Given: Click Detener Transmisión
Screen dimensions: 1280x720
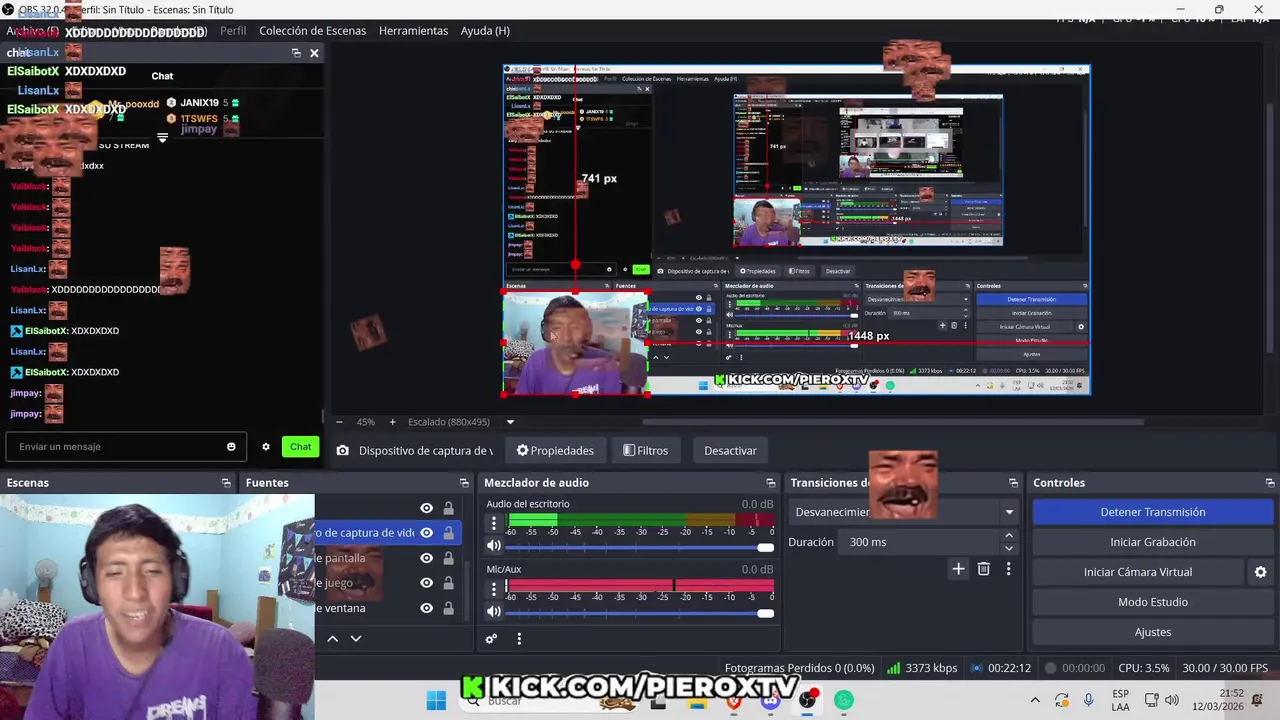Looking at the screenshot, I should [x=1153, y=512].
